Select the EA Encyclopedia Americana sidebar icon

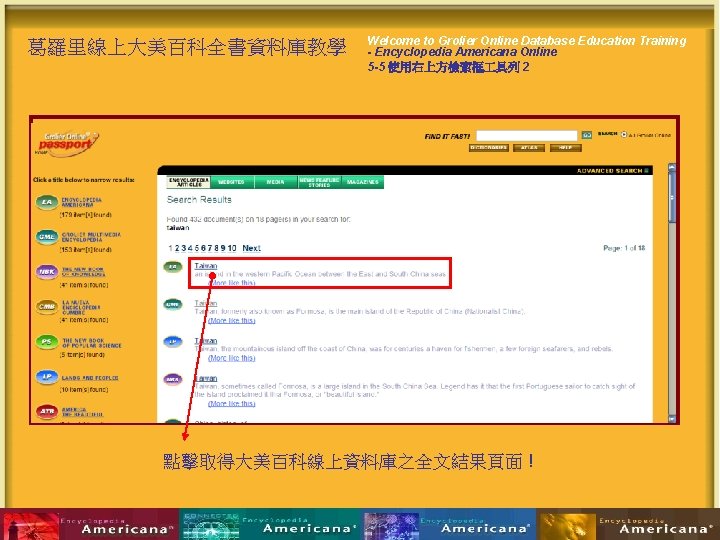click(47, 202)
